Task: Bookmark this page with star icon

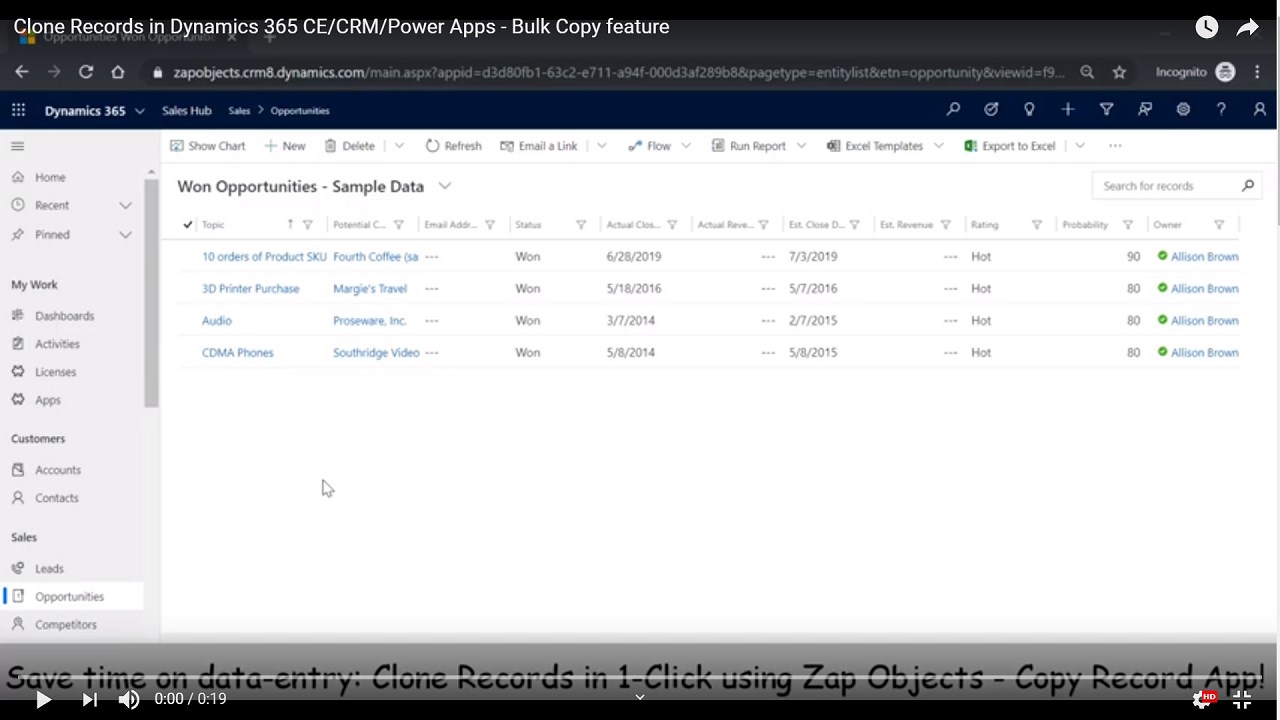Action: click(1119, 72)
